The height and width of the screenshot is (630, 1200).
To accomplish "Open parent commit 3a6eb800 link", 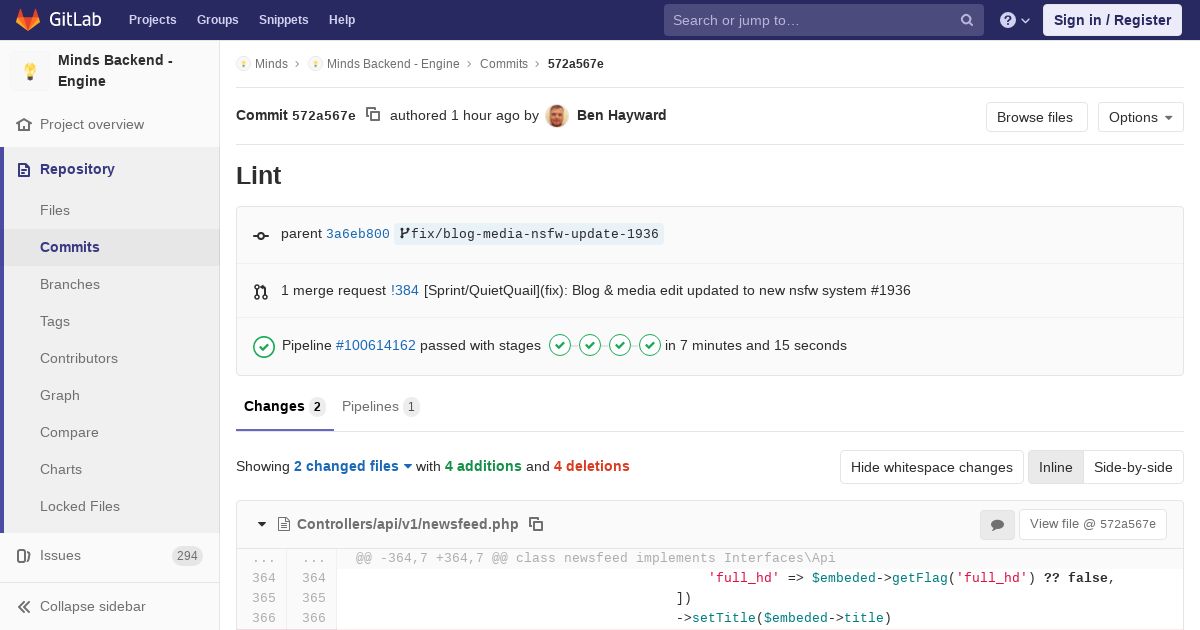I will pos(358,234).
